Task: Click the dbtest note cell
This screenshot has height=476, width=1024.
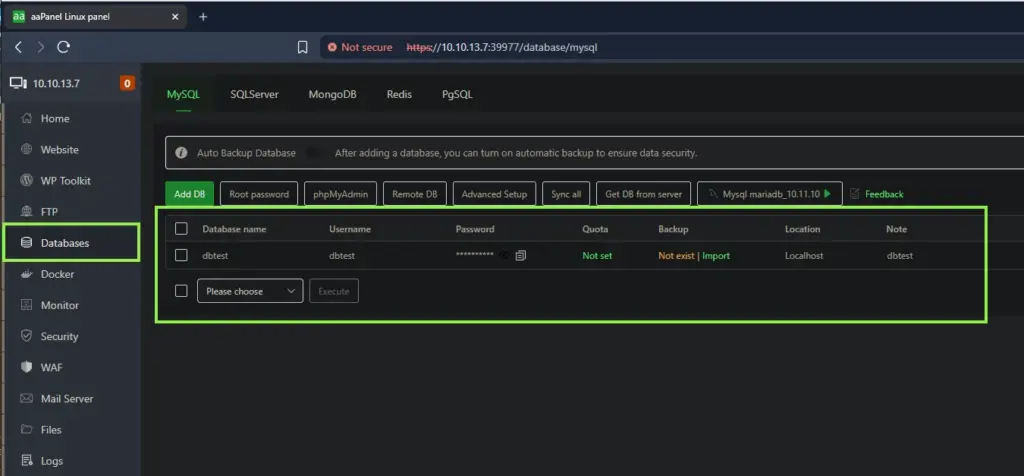Action: 899,256
